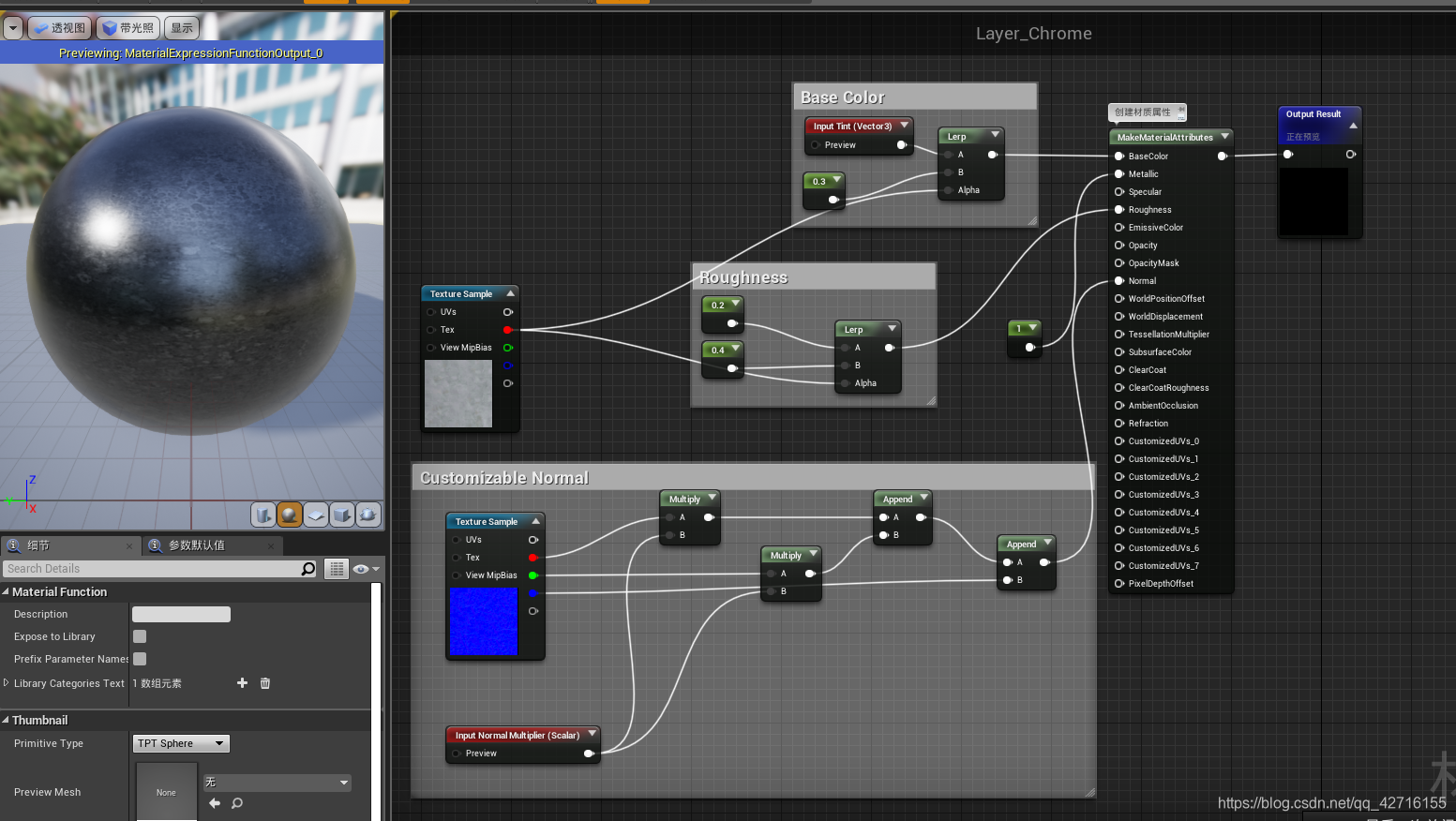The height and width of the screenshot is (821, 1456).
Task: Select the teapot preview shape icon
Action: point(368,515)
